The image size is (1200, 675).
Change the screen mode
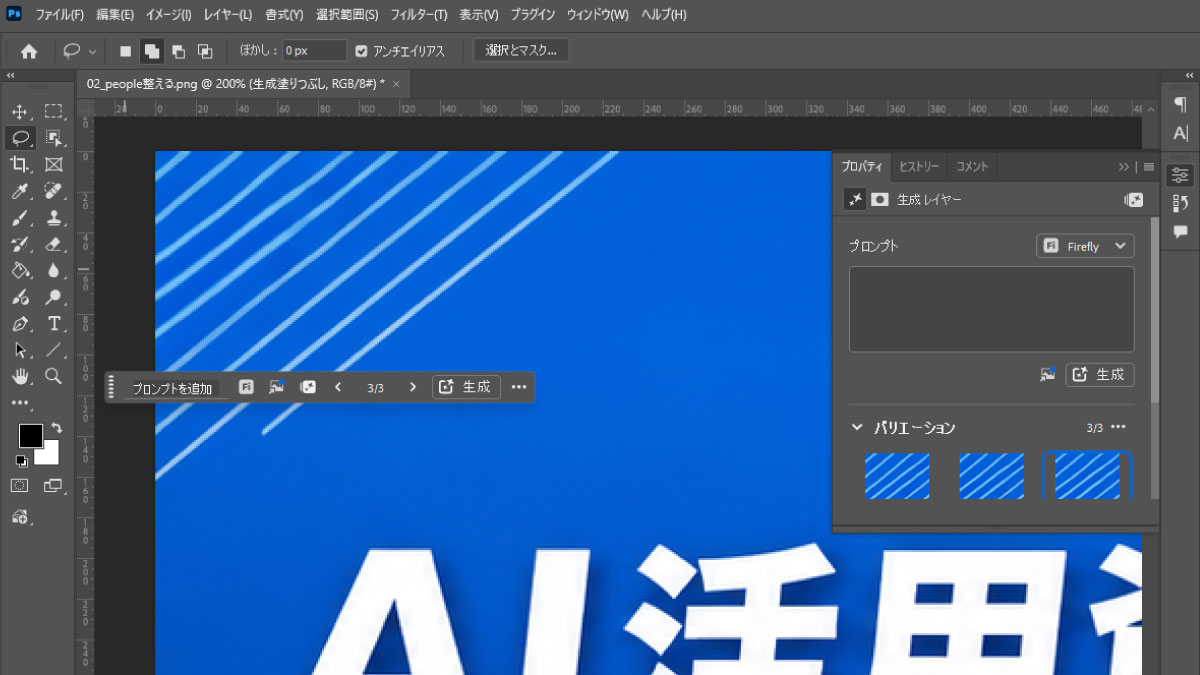coord(53,485)
